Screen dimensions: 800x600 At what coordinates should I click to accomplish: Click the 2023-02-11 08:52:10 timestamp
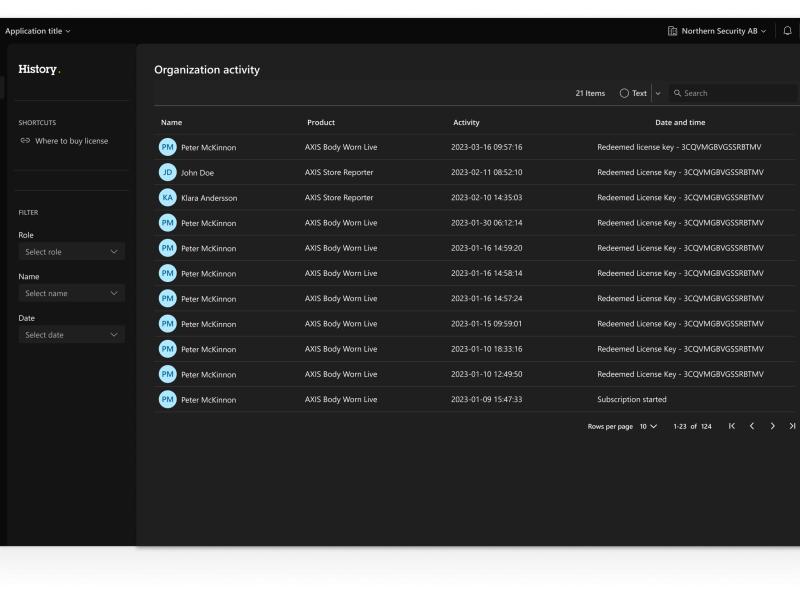(487, 172)
